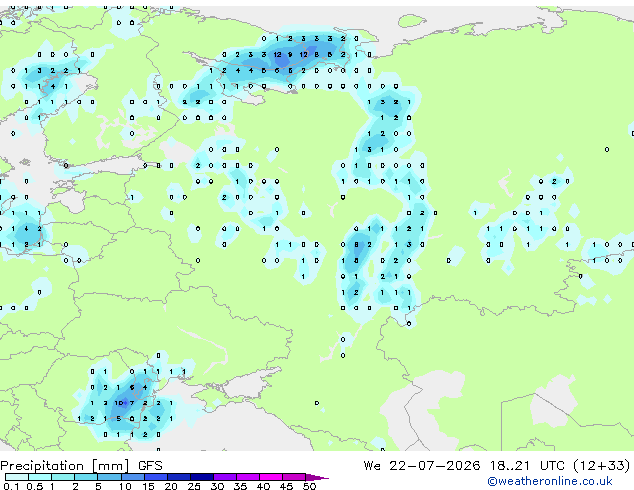Pick the legend swatch between 15 and 20
Viewport: 634px width, 490px height.
click(156, 477)
